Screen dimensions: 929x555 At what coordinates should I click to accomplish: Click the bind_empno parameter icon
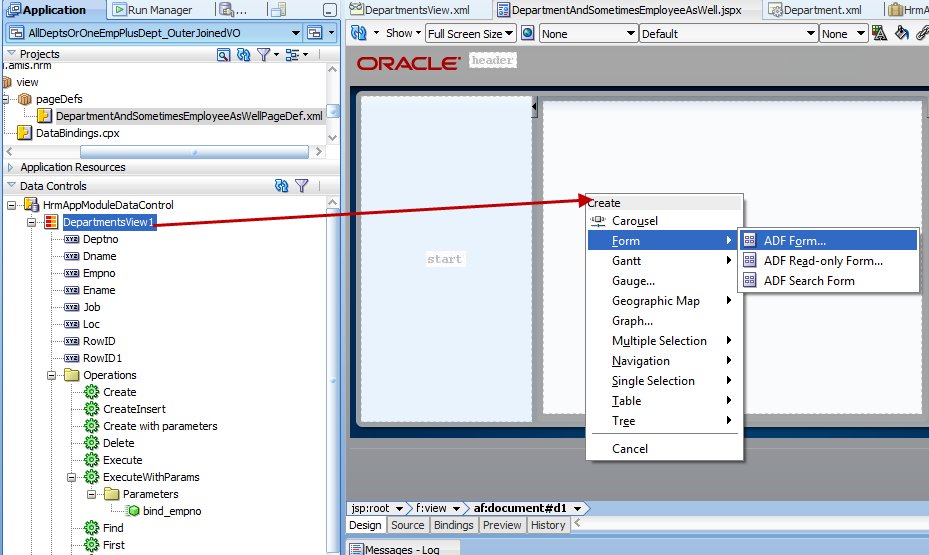tap(133, 511)
